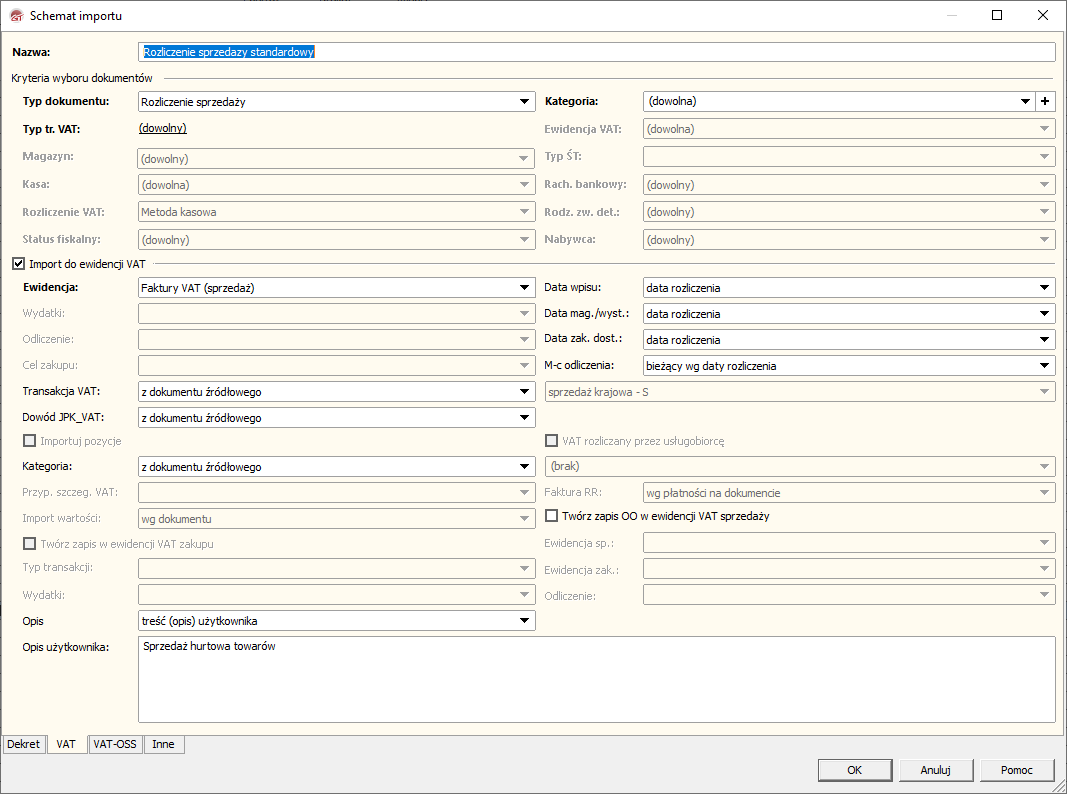Close the Schemat importu dialog

tap(1042, 16)
